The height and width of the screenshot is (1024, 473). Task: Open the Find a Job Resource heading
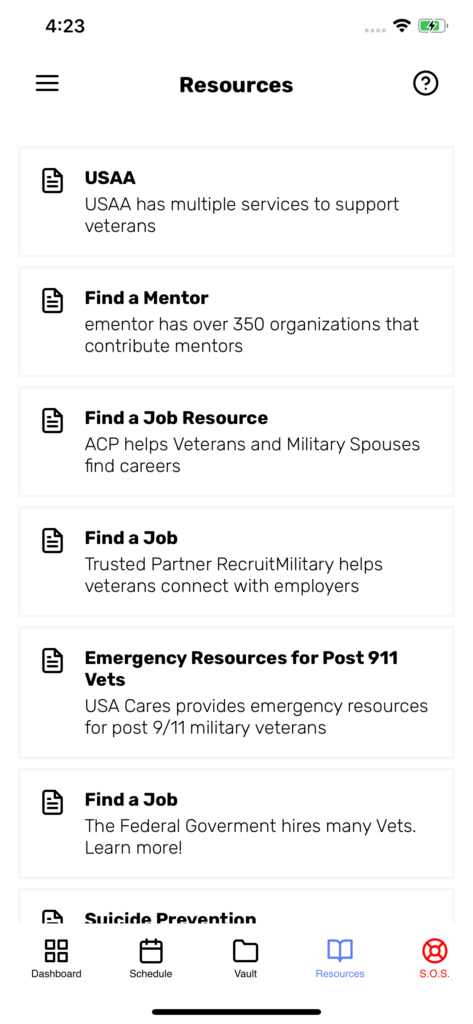176,418
